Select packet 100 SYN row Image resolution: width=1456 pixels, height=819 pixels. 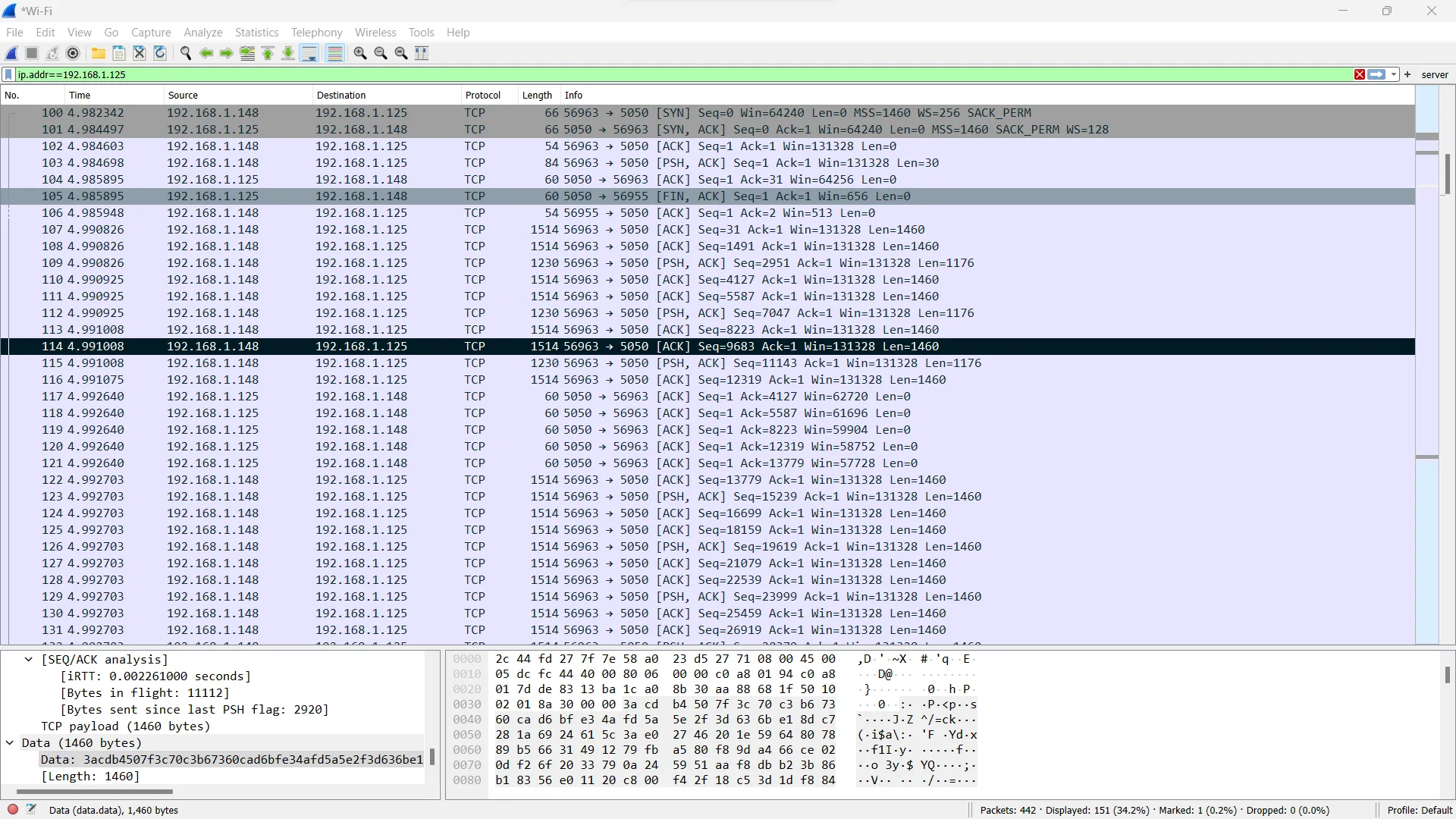pos(708,113)
